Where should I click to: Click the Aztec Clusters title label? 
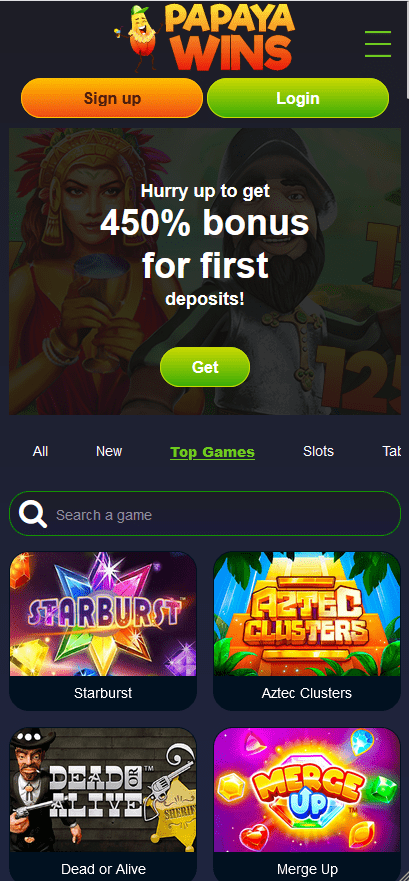(307, 693)
